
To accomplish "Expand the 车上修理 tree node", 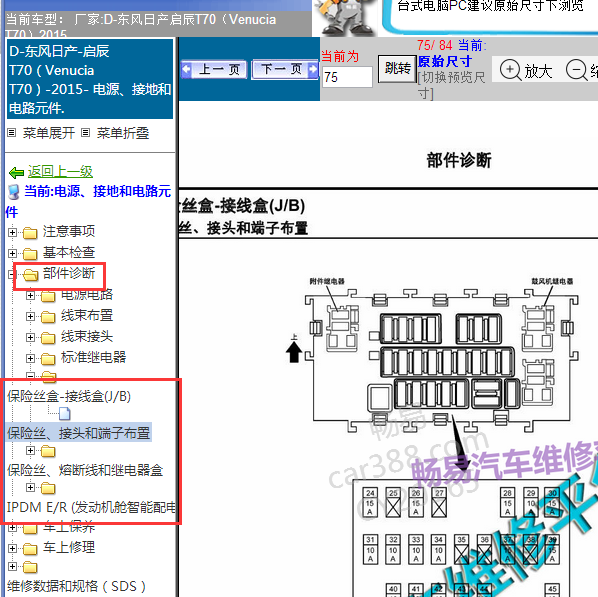I will (12, 548).
